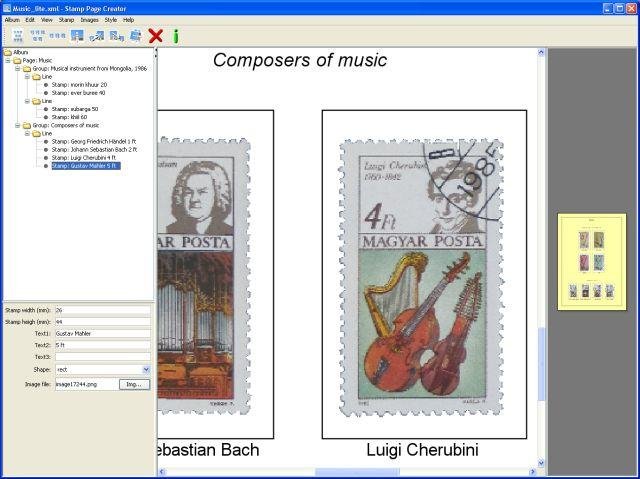The image size is (640, 479).
Task: Collapse Group: Composers of music node
Action: click(x=18, y=125)
